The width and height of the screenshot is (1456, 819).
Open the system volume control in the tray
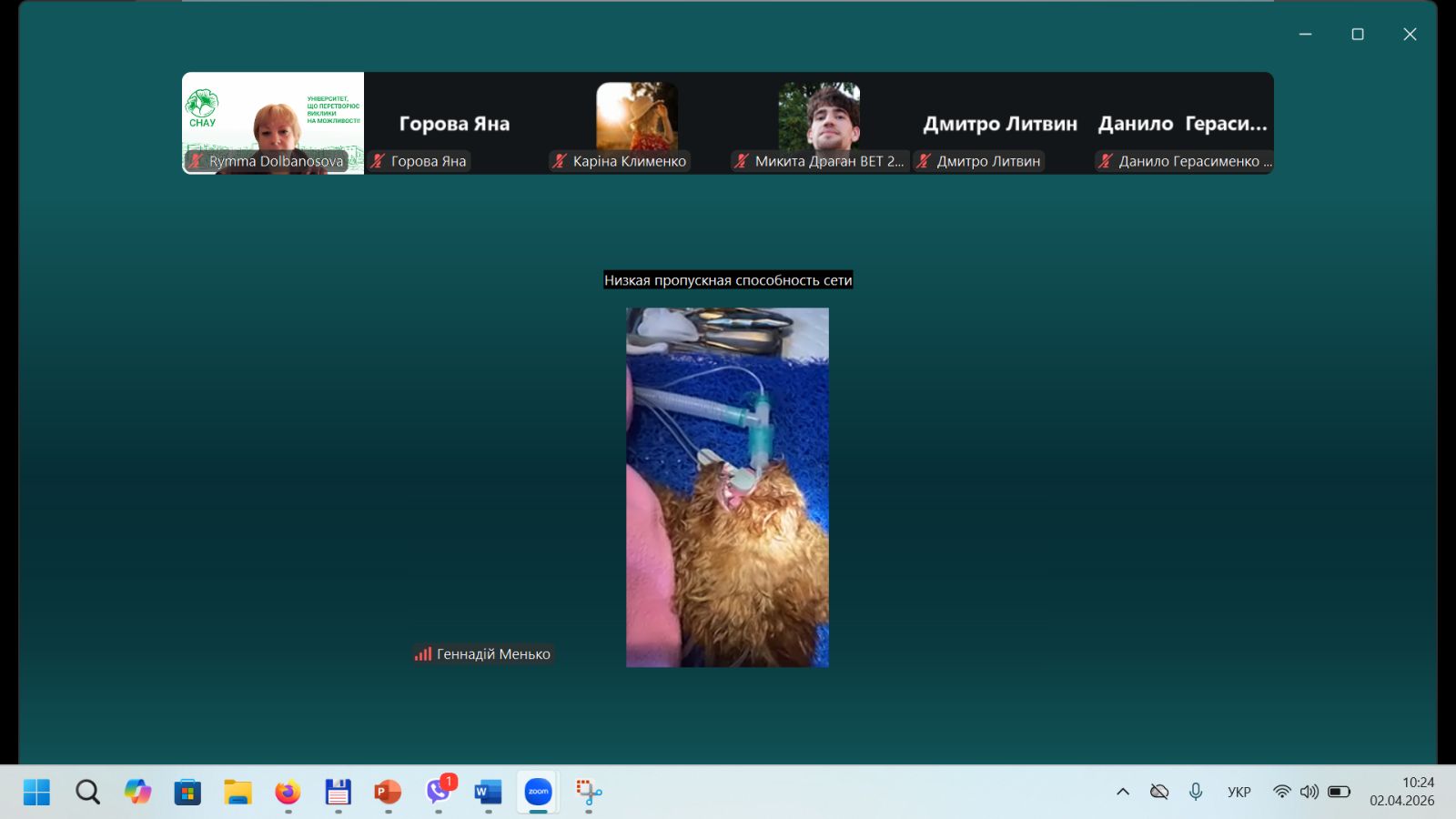point(1309,792)
